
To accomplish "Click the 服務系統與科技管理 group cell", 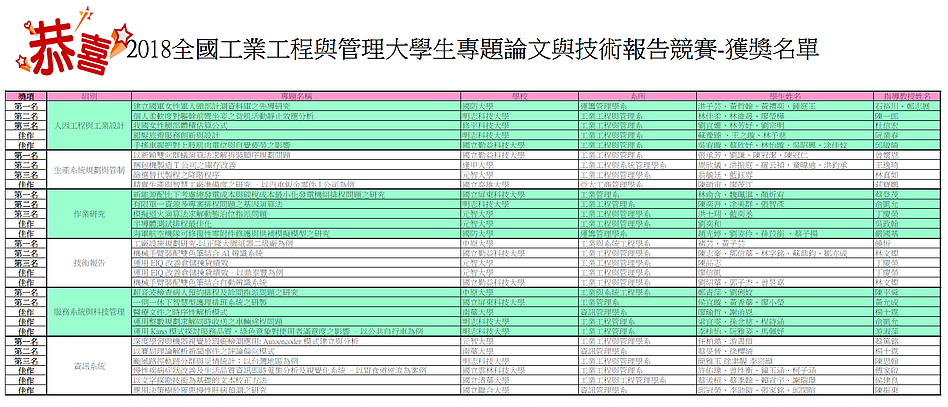I will pyautogui.click(x=89, y=312).
